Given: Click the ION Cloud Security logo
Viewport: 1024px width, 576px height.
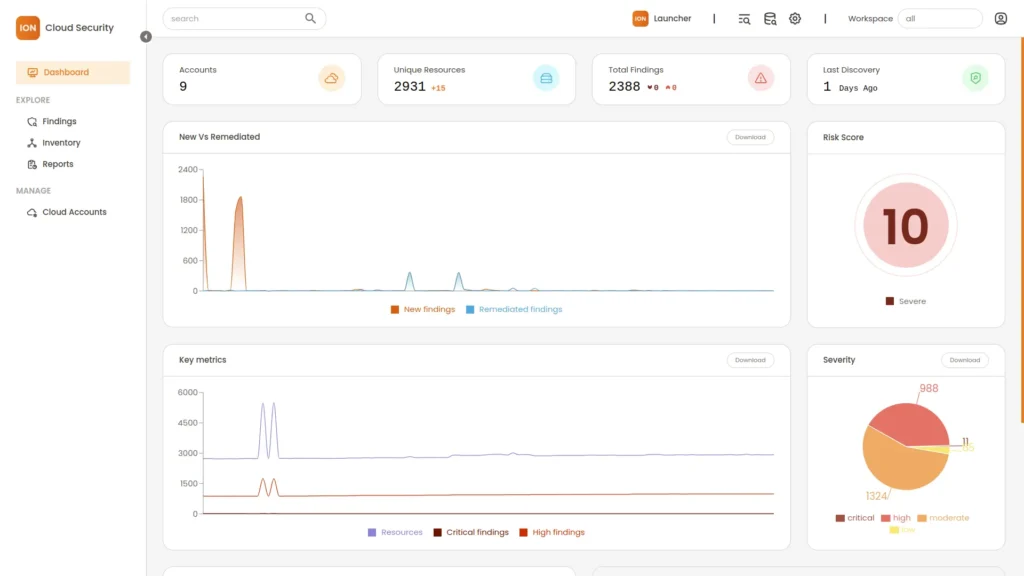Looking at the screenshot, I should tap(65, 28).
